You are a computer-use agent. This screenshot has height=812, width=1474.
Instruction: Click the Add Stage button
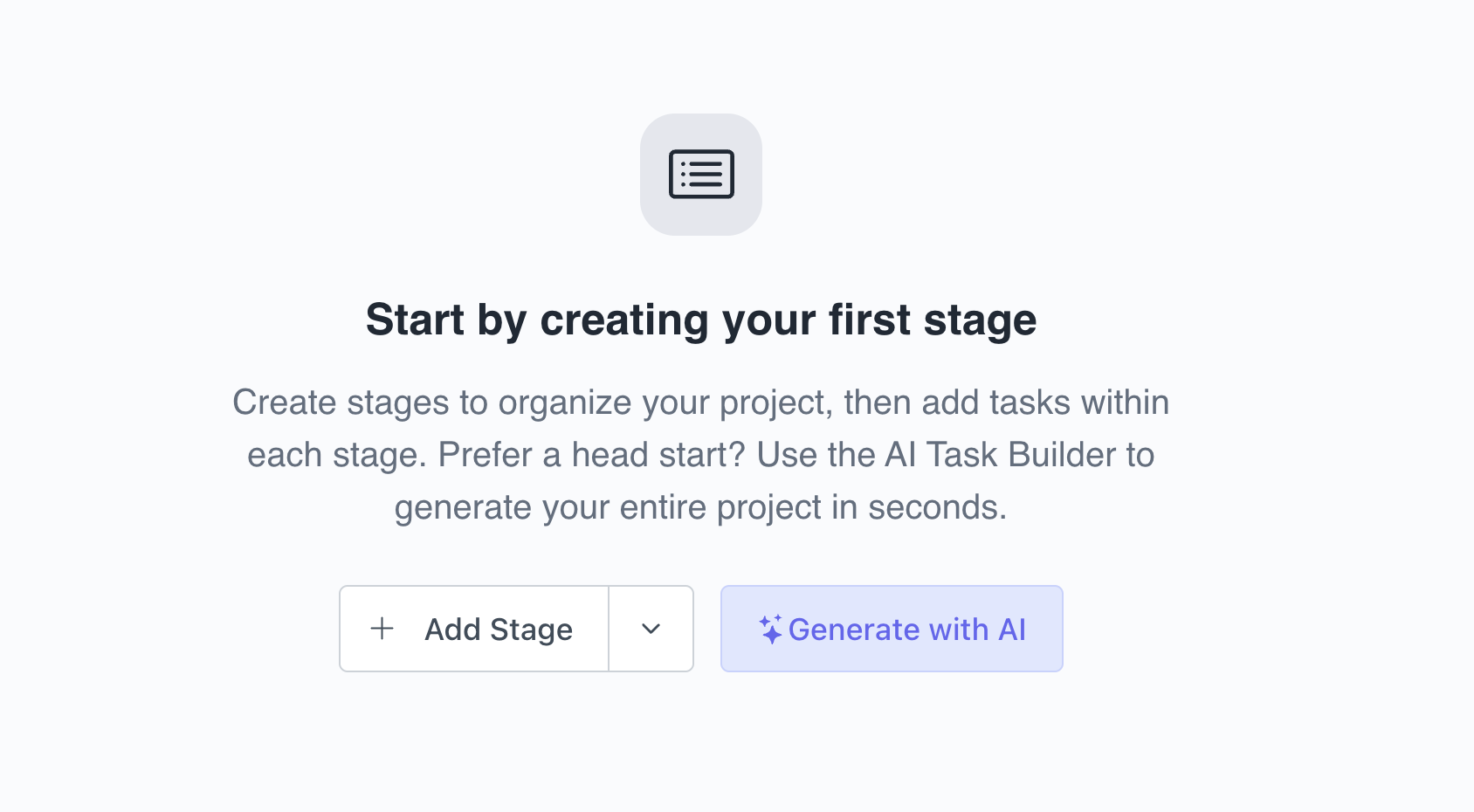[474, 629]
